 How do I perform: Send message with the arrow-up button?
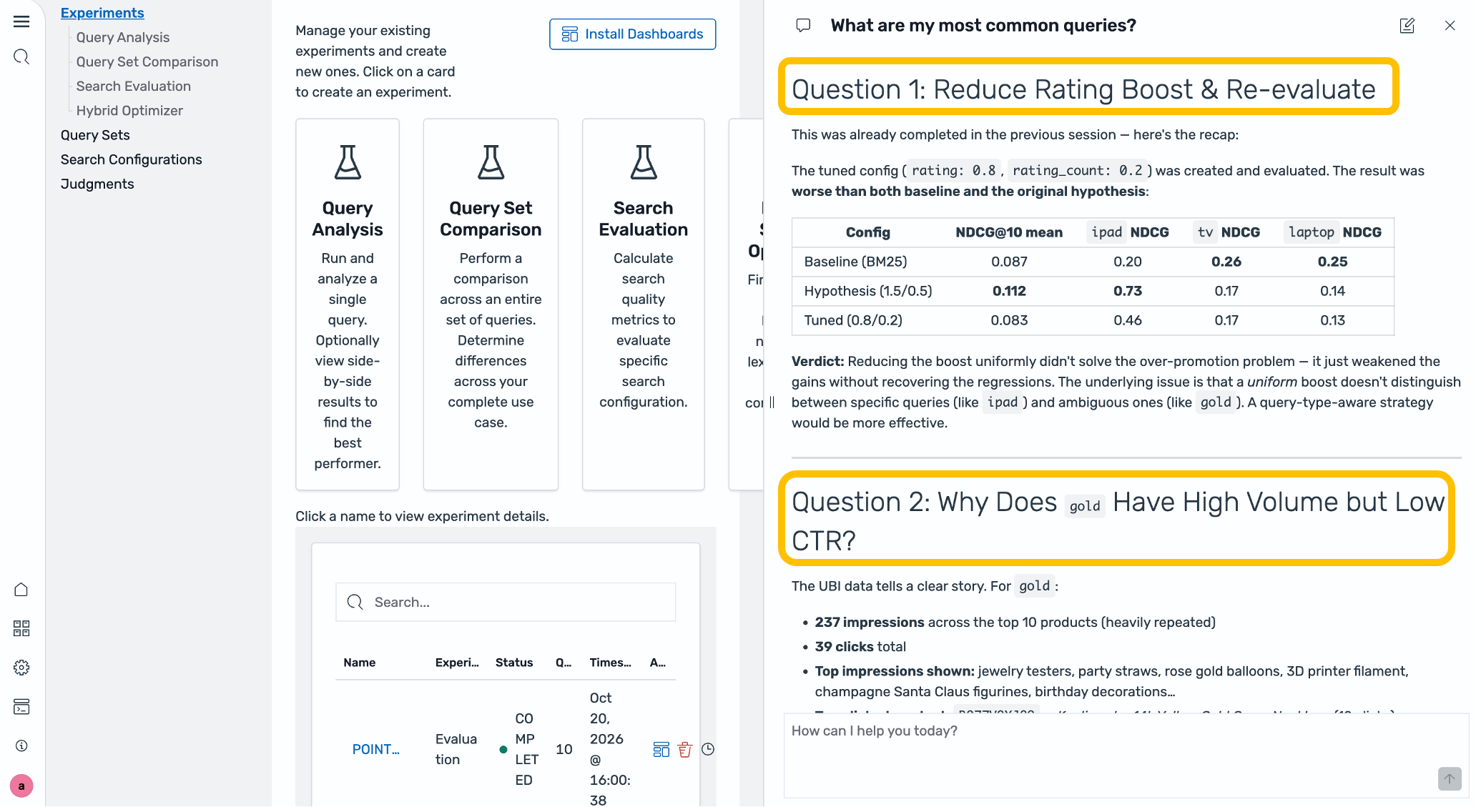(x=1450, y=779)
